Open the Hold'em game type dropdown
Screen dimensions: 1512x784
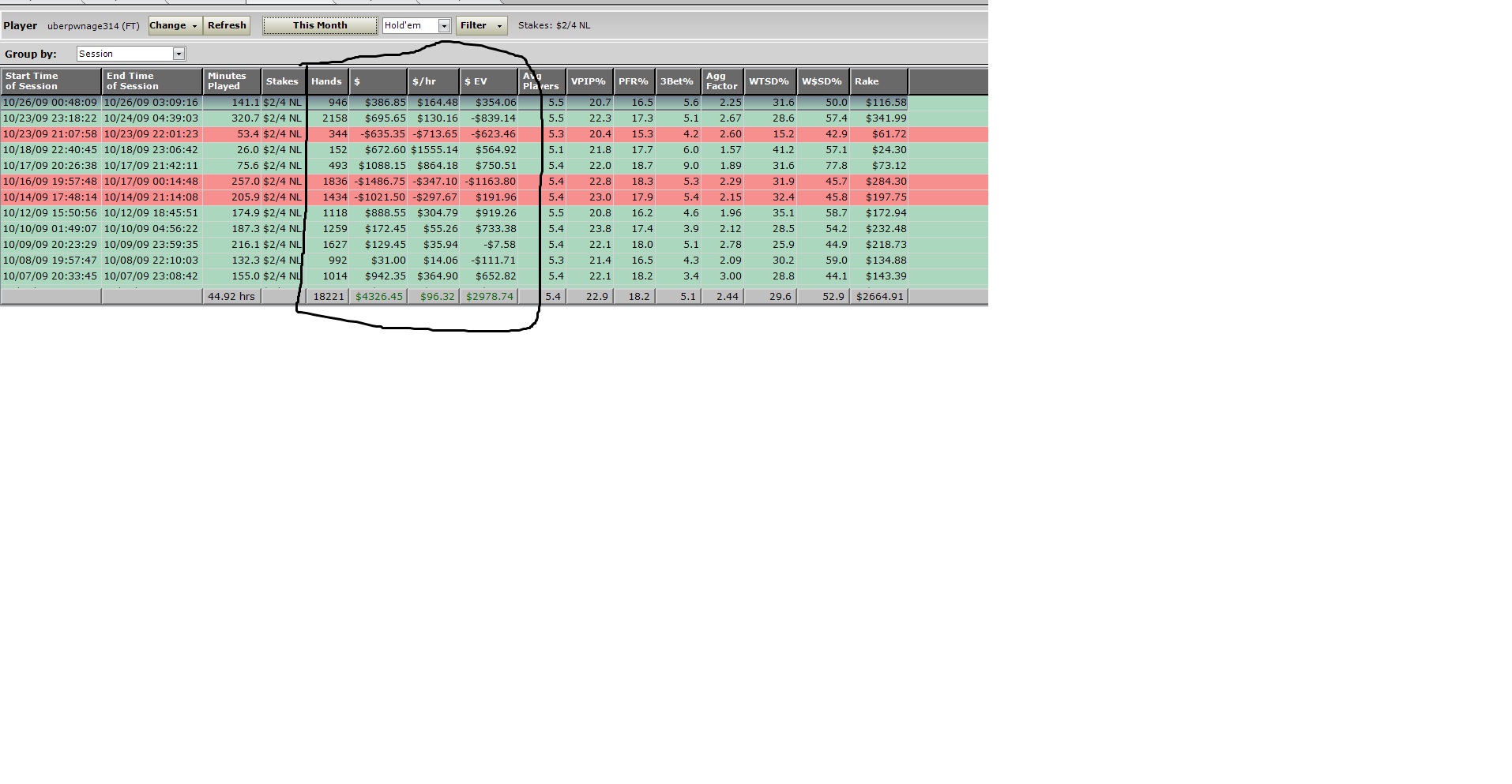(x=416, y=26)
